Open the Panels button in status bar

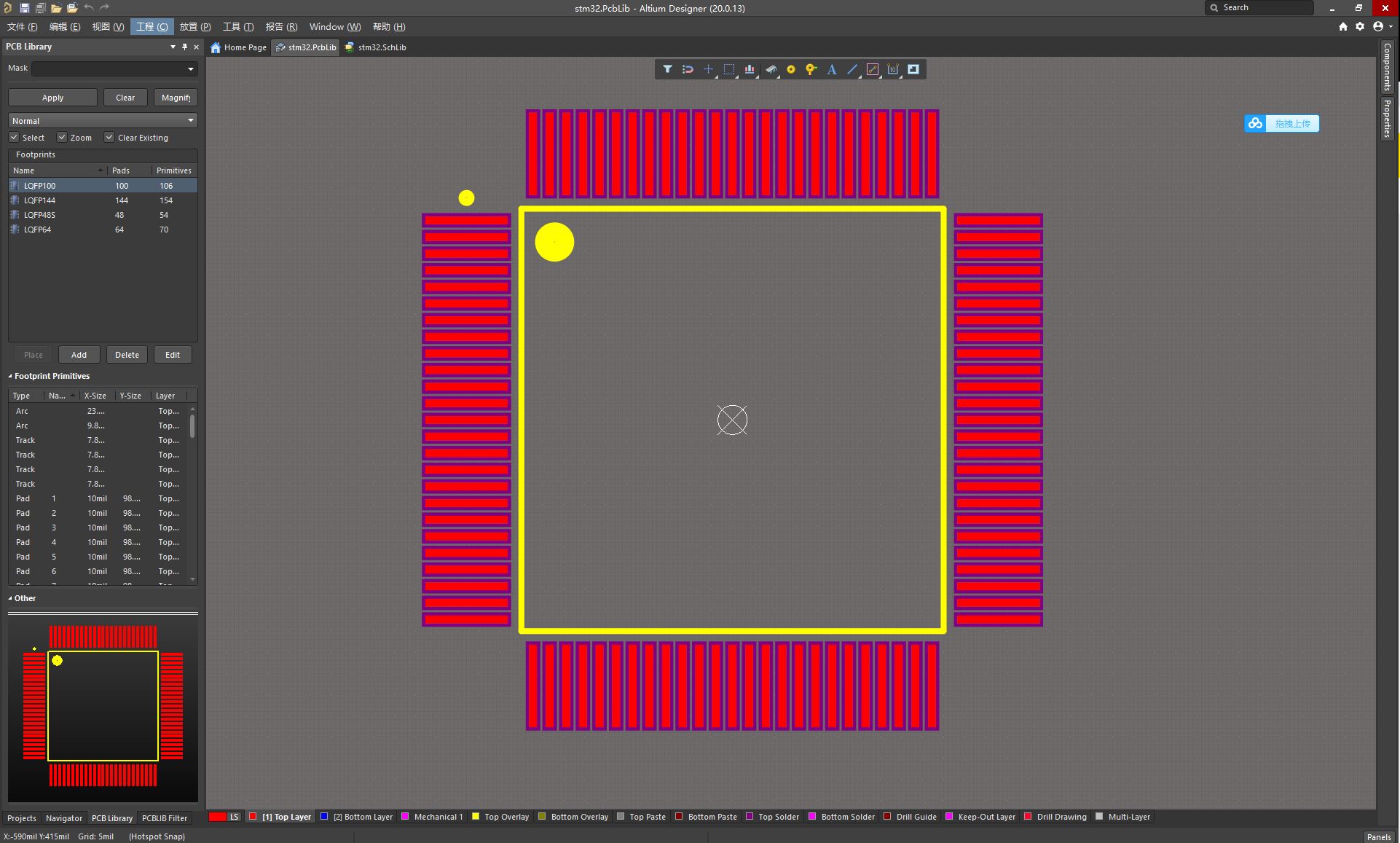(x=1378, y=836)
